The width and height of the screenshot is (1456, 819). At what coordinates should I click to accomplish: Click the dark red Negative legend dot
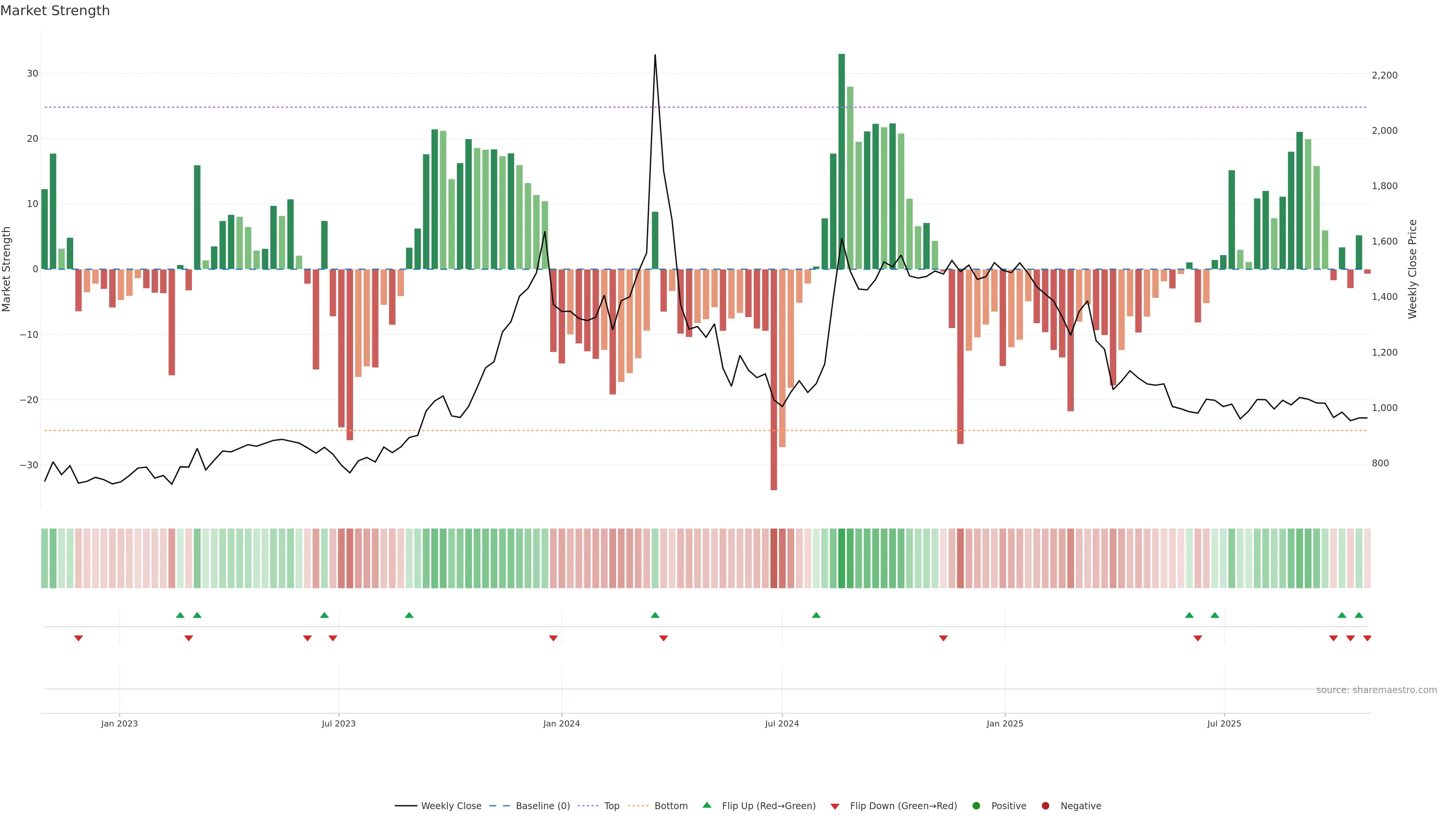[x=1045, y=806]
